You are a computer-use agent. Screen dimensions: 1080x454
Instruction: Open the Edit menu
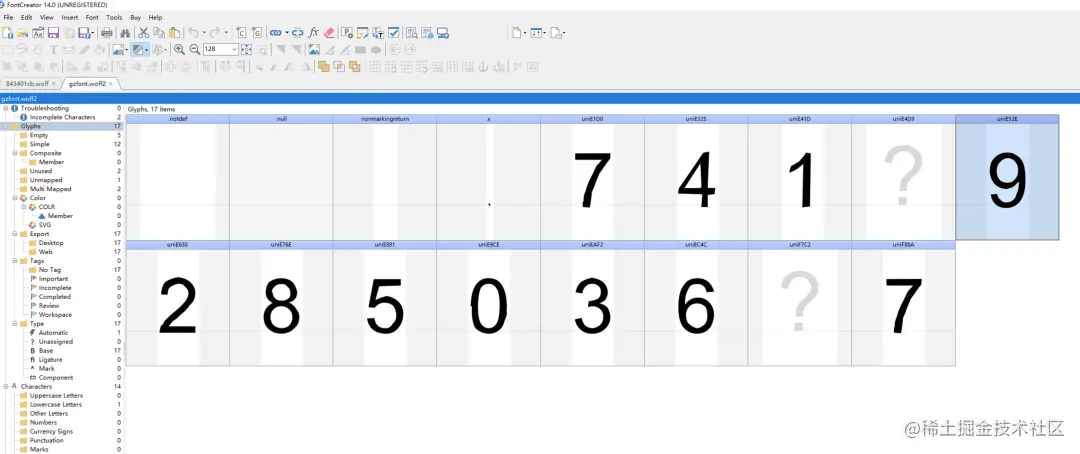(27, 17)
